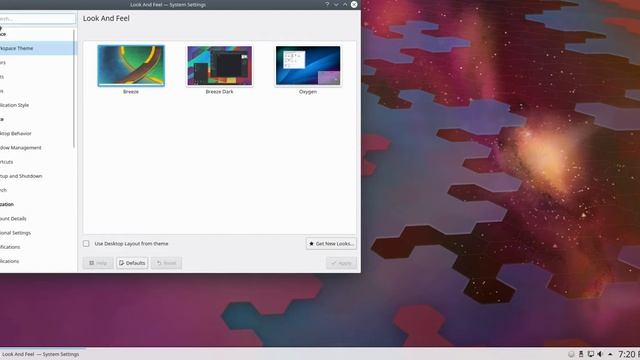Open Workspace Theme in the sidebar

click(38, 48)
